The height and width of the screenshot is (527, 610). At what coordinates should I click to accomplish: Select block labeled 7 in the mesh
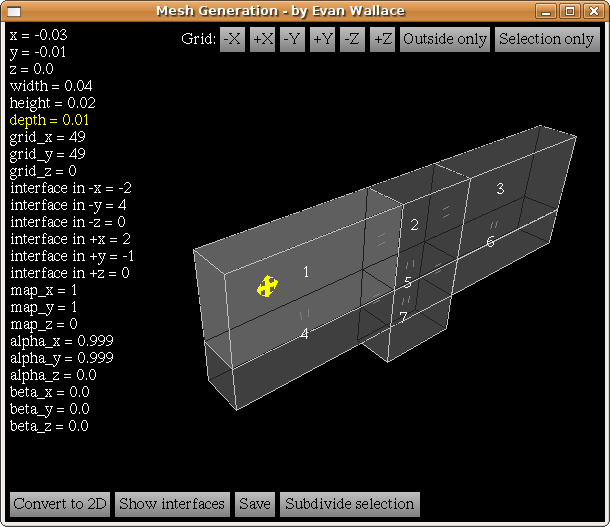tap(403, 317)
